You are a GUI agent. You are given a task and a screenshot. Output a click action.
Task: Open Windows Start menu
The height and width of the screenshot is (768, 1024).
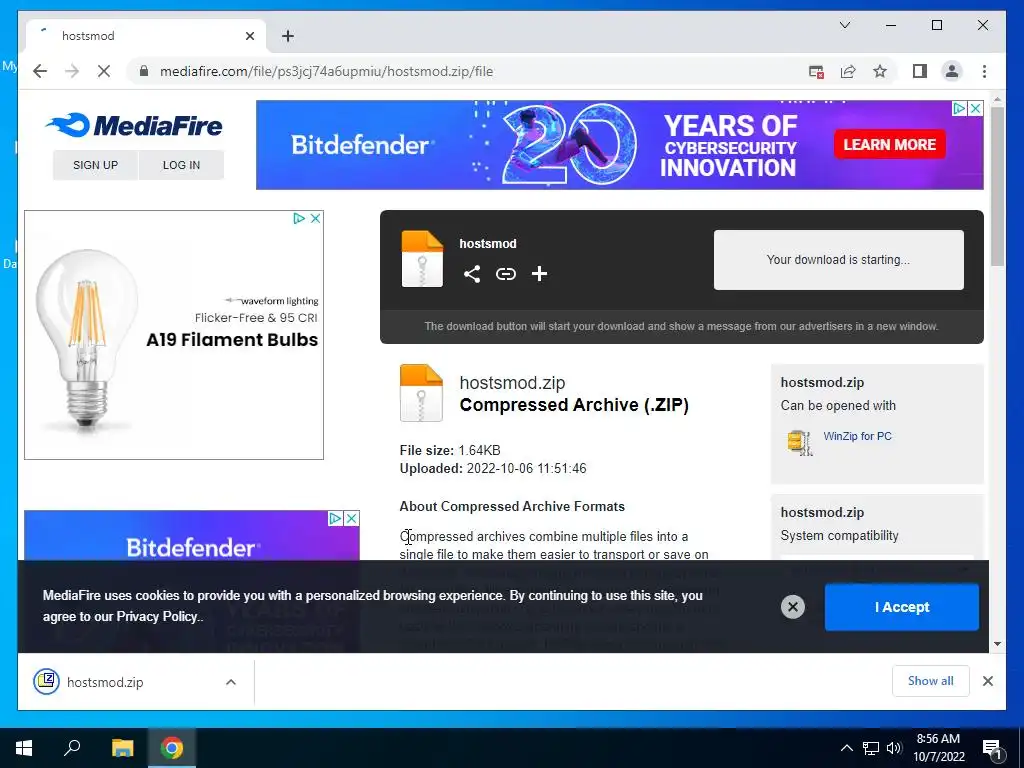pyautogui.click(x=24, y=748)
